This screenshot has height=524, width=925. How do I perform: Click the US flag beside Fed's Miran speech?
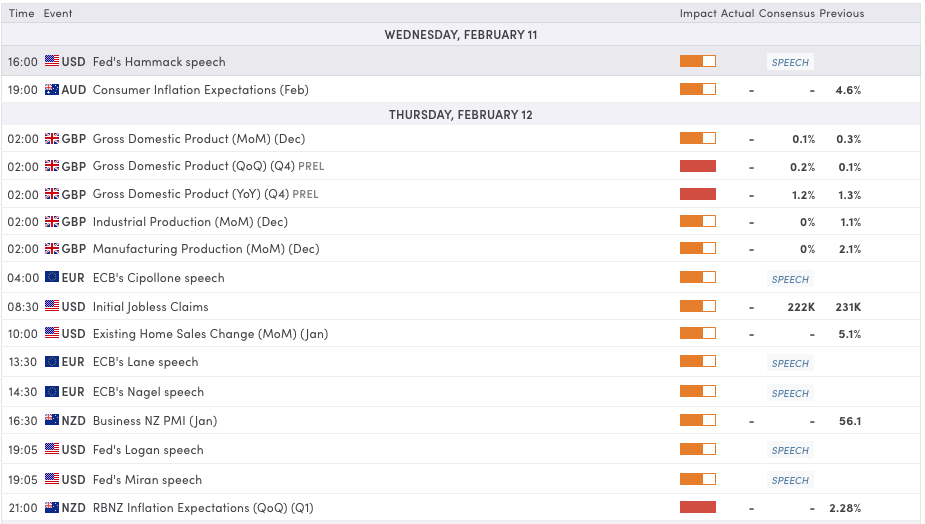(x=52, y=480)
